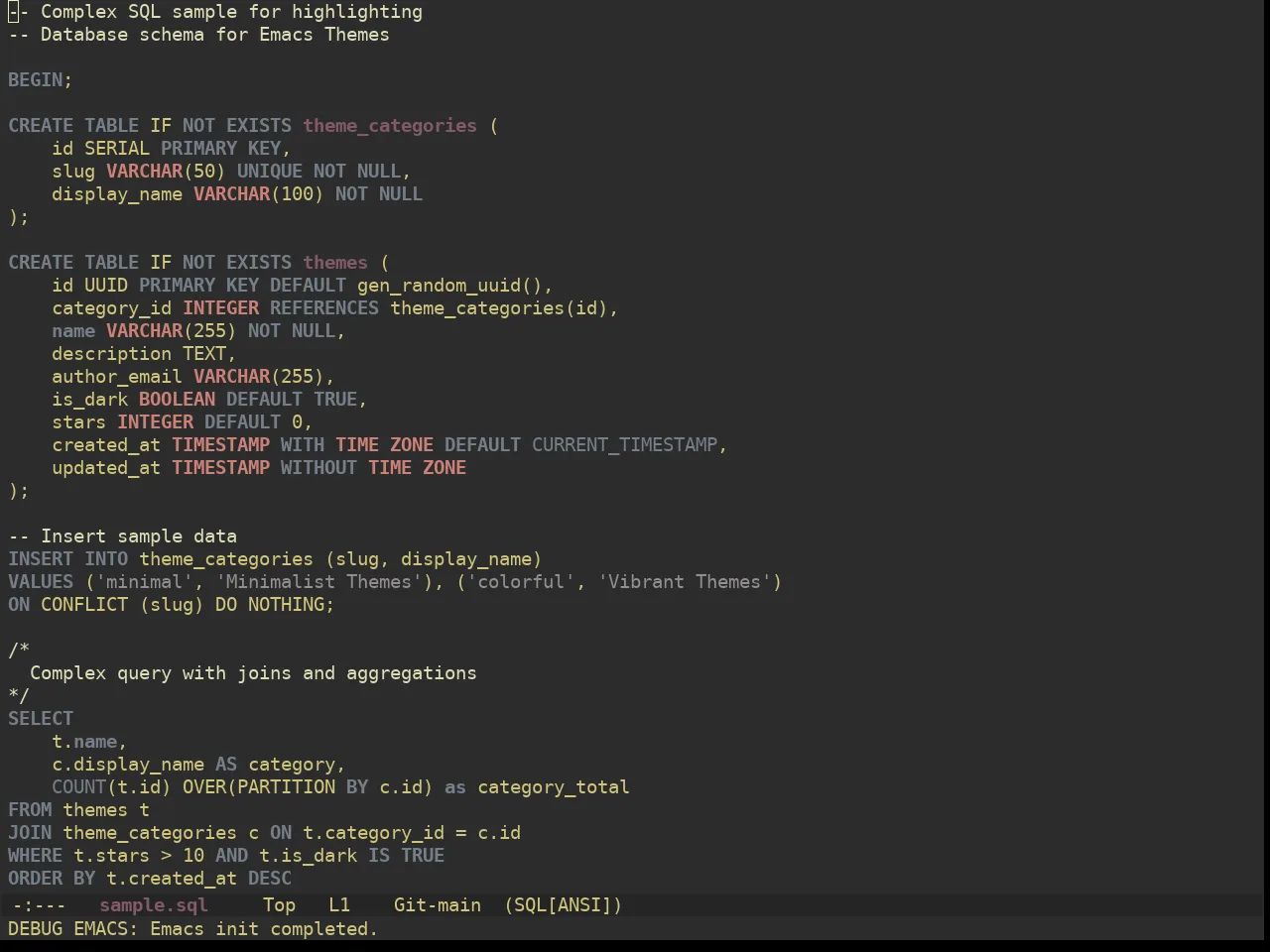Viewport: 1270px width, 952px height.
Task: Click 'stars INTEGER DEFAULT 0' line
Action: (183, 422)
